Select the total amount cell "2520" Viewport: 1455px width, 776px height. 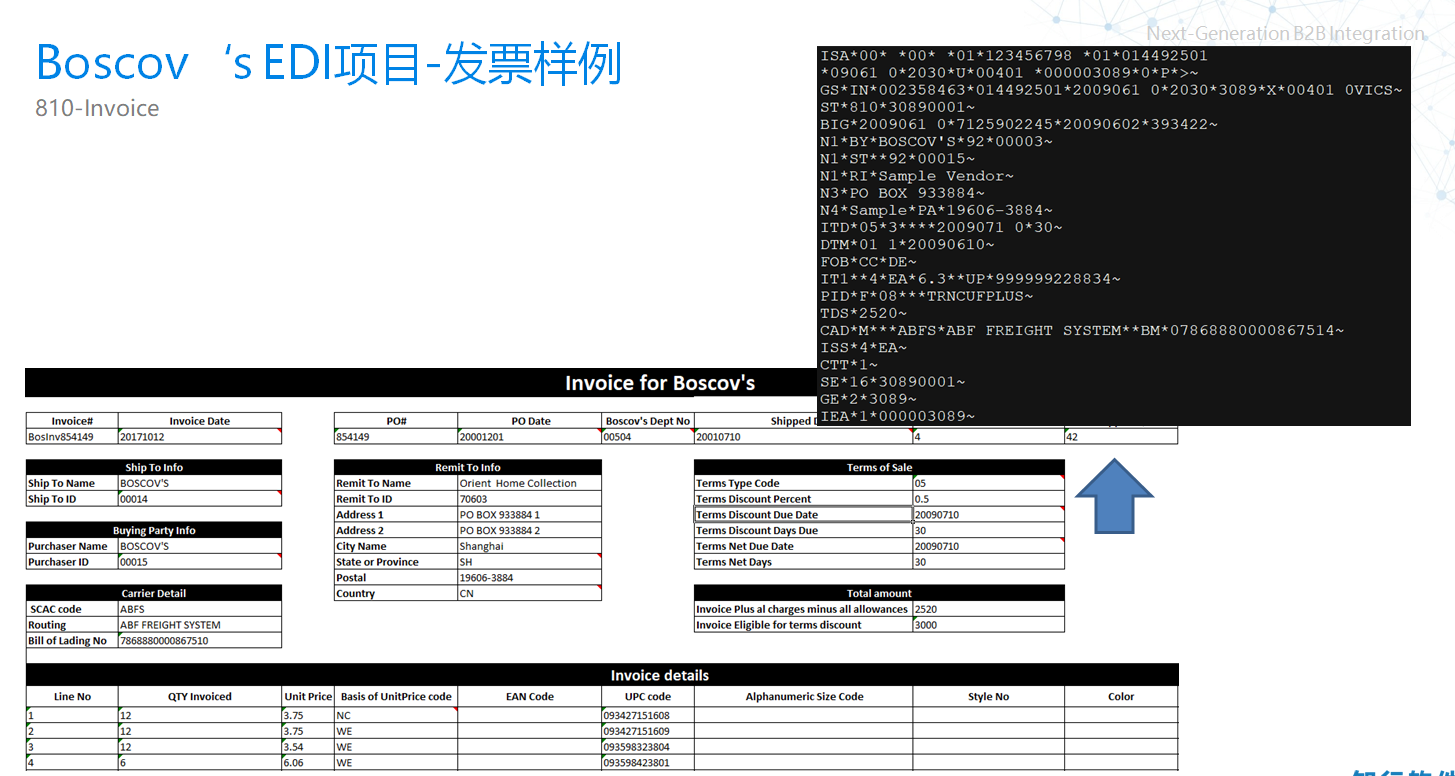989,609
